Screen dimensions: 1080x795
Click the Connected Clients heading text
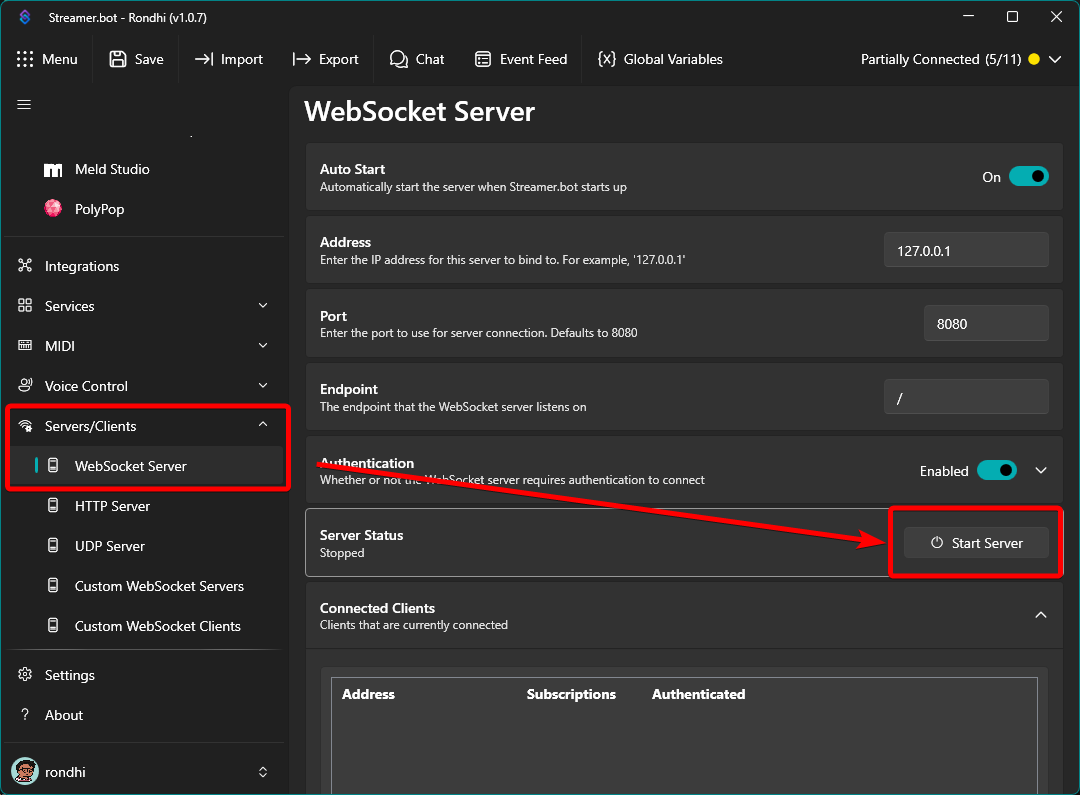coord(377,608)
